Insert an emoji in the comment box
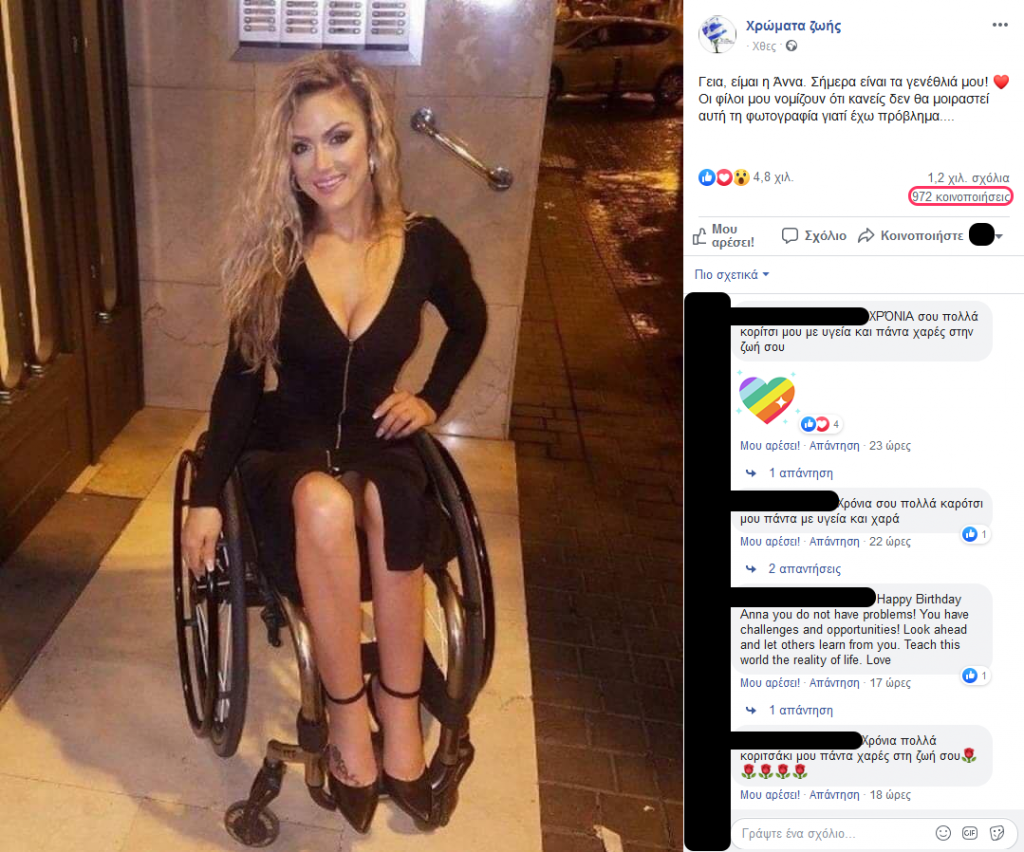Screen dimensions: 1024x852 [942, 832]
